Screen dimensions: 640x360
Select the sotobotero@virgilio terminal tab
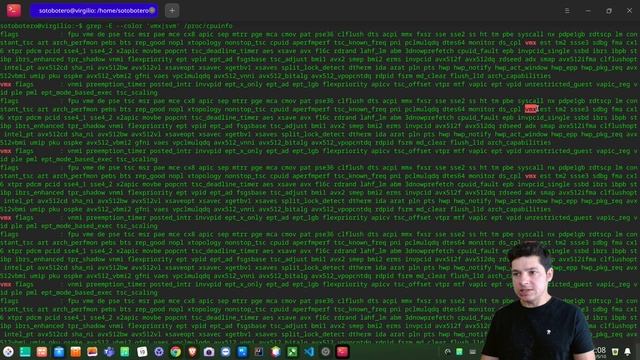pyautogui.click(x=94, y=11)
